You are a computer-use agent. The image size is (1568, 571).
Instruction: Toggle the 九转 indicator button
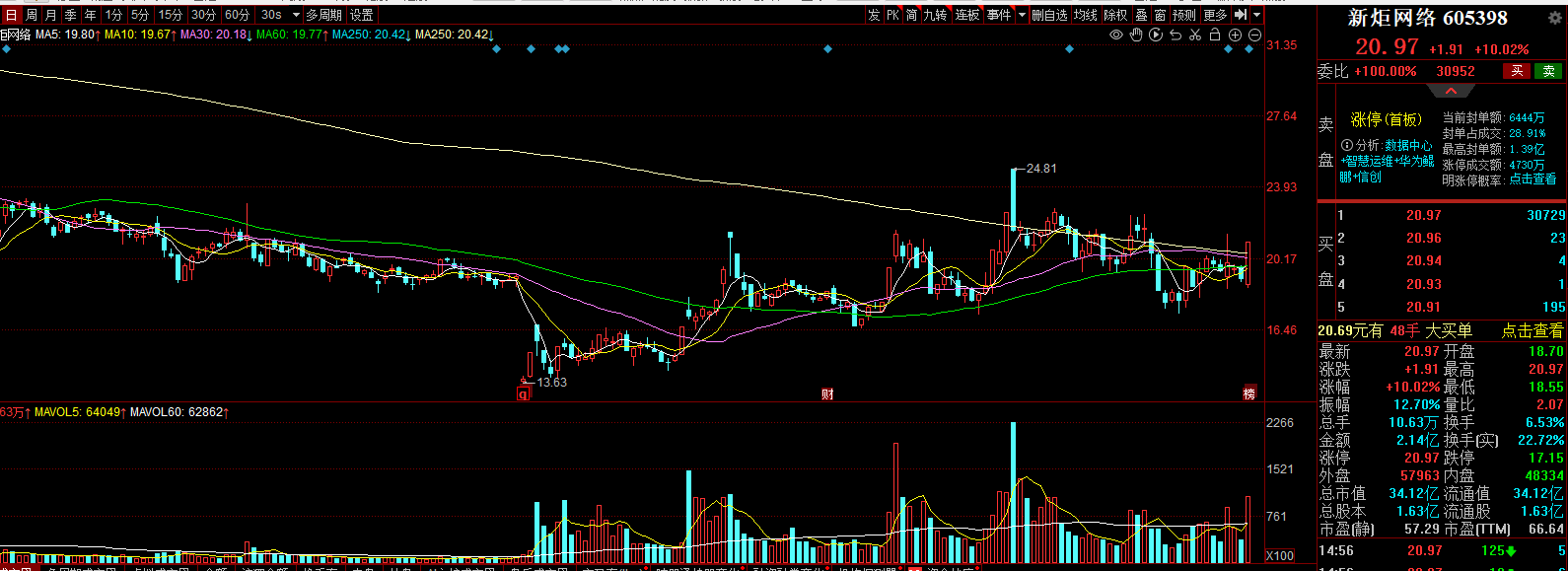coord(935,15)
